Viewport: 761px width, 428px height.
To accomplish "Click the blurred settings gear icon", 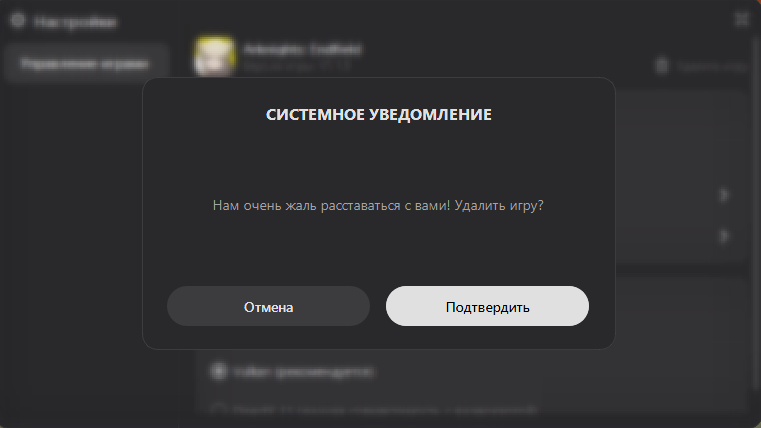I will pos(18,20).
